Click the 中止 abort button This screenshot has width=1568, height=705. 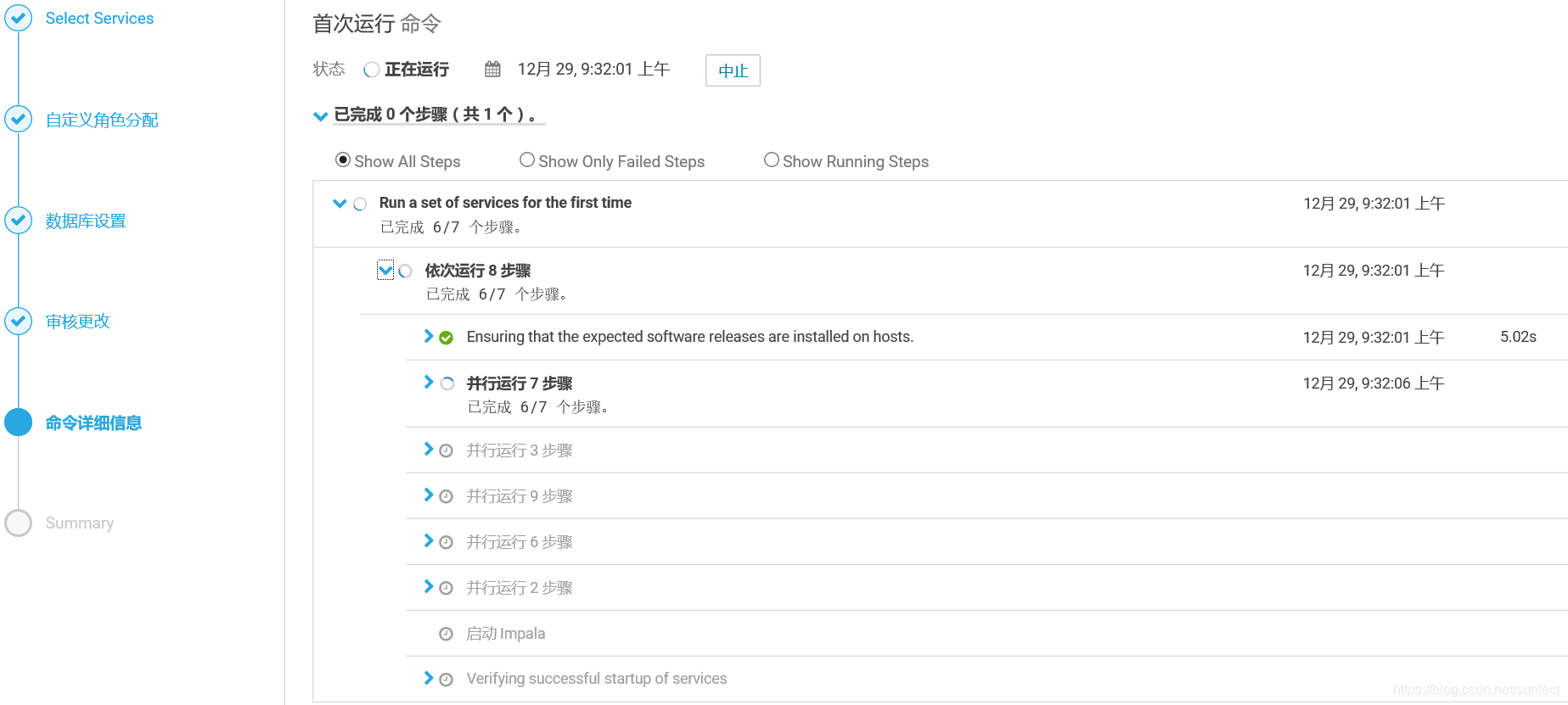point(733,70)
